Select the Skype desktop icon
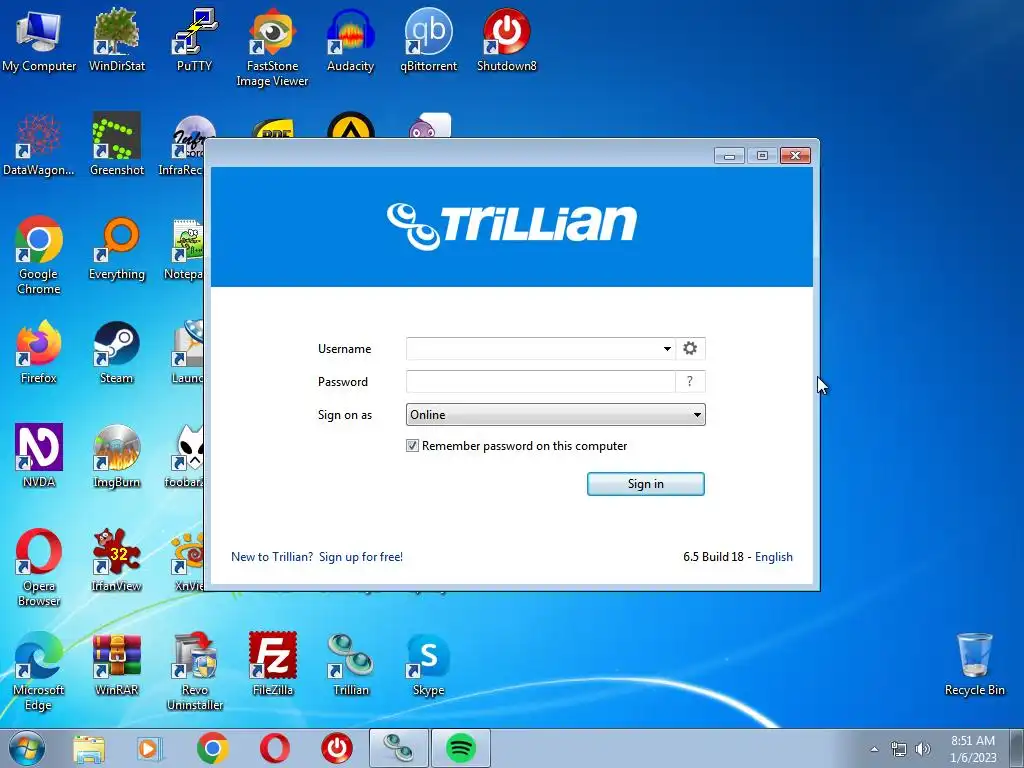This screenshot has height=768, width=1024. tap(428, 664)
